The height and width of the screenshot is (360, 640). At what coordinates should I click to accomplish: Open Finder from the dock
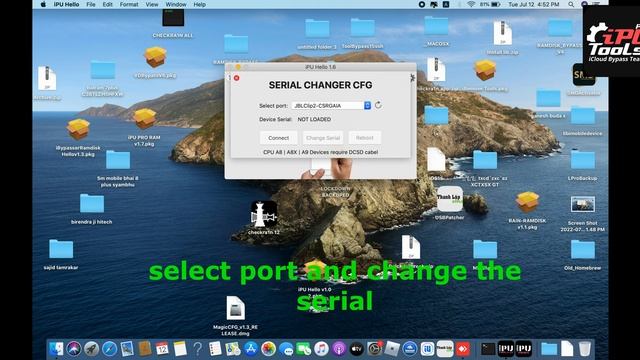(x=56, y=349)
